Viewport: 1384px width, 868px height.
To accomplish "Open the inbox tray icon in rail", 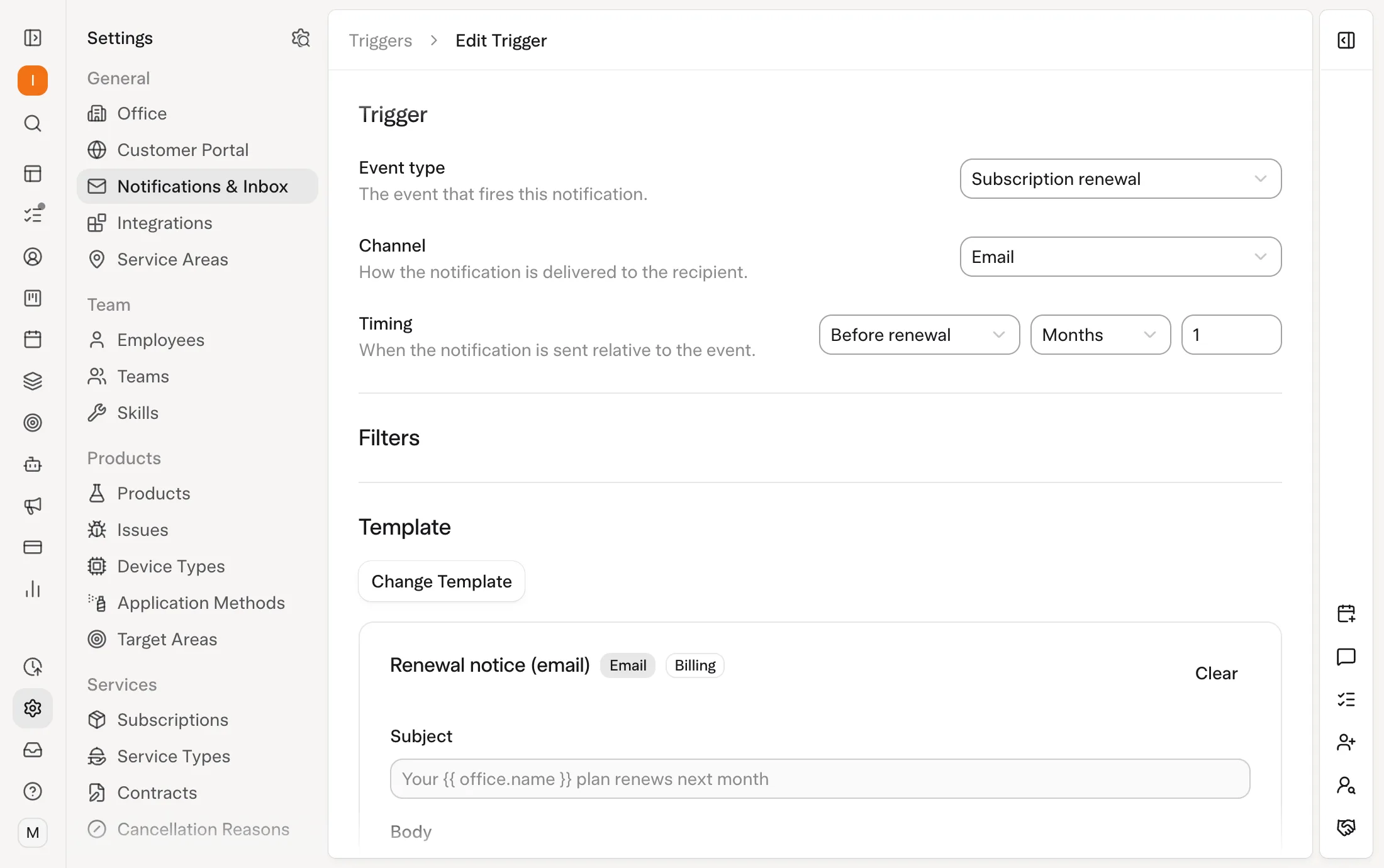I will tap(33, 750).
